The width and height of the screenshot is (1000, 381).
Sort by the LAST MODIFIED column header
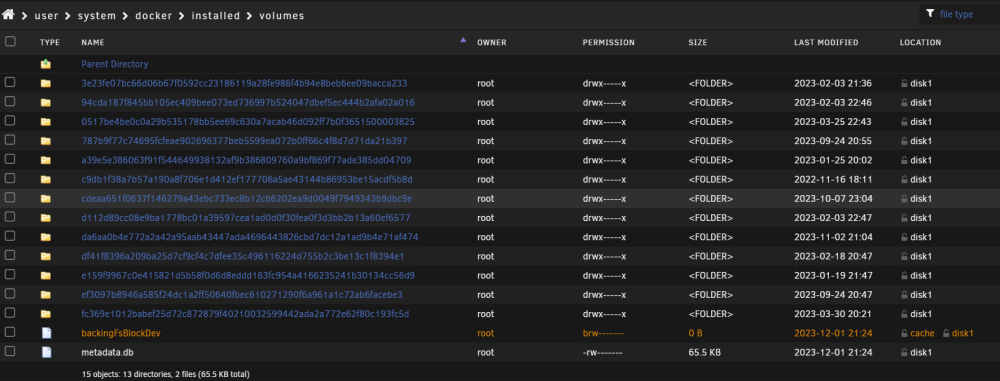826,43
